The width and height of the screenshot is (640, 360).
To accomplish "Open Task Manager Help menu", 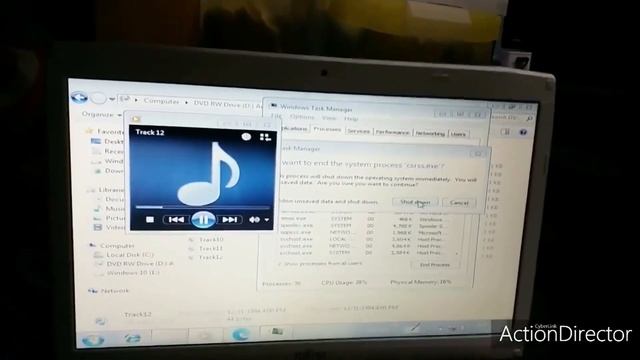I will [x=351, y=119].
